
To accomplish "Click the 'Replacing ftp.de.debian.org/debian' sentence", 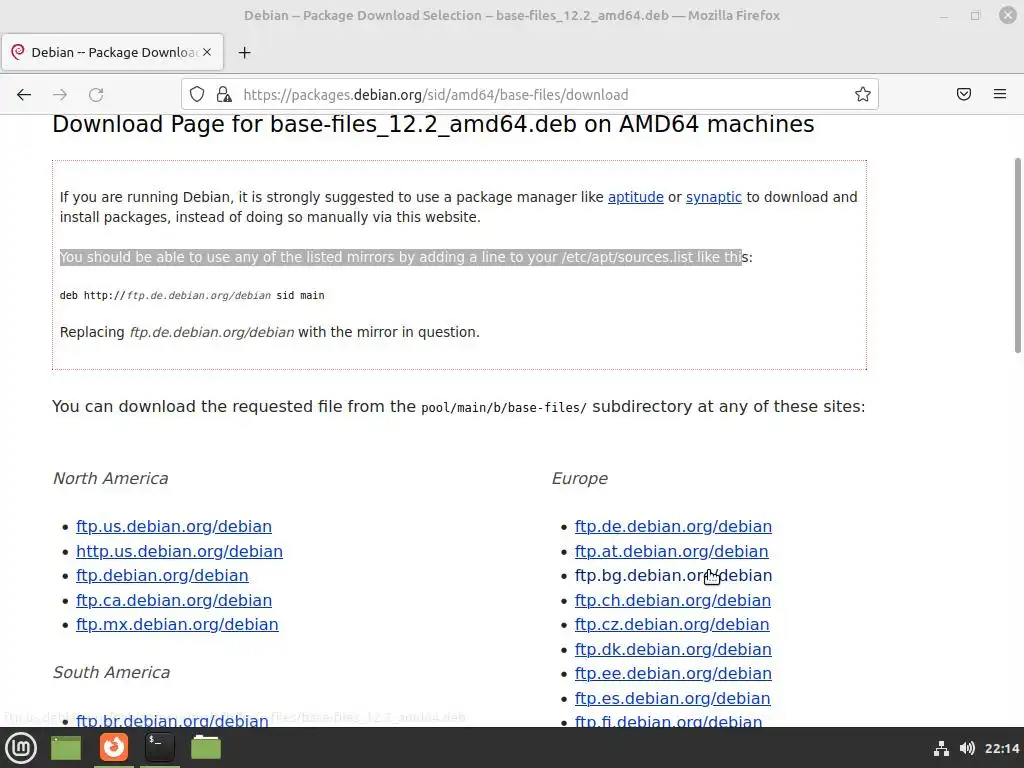I will (270, 332).
